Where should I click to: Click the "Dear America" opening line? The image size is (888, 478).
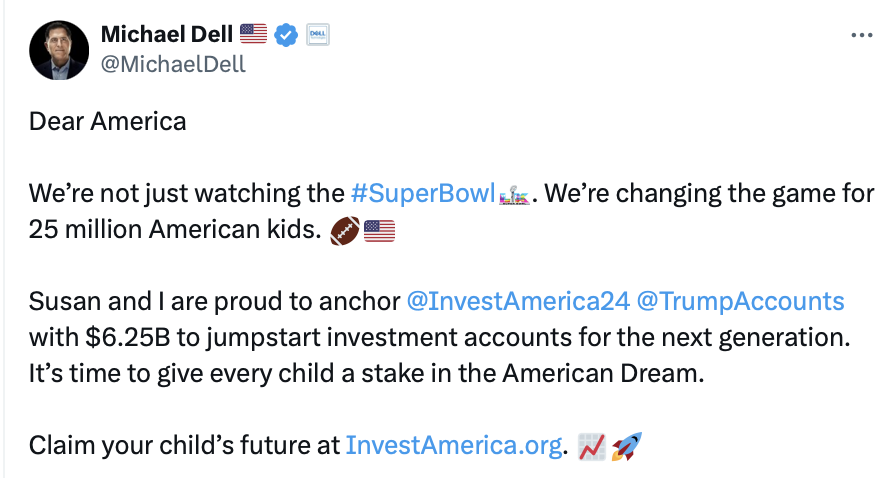[107, 121]
